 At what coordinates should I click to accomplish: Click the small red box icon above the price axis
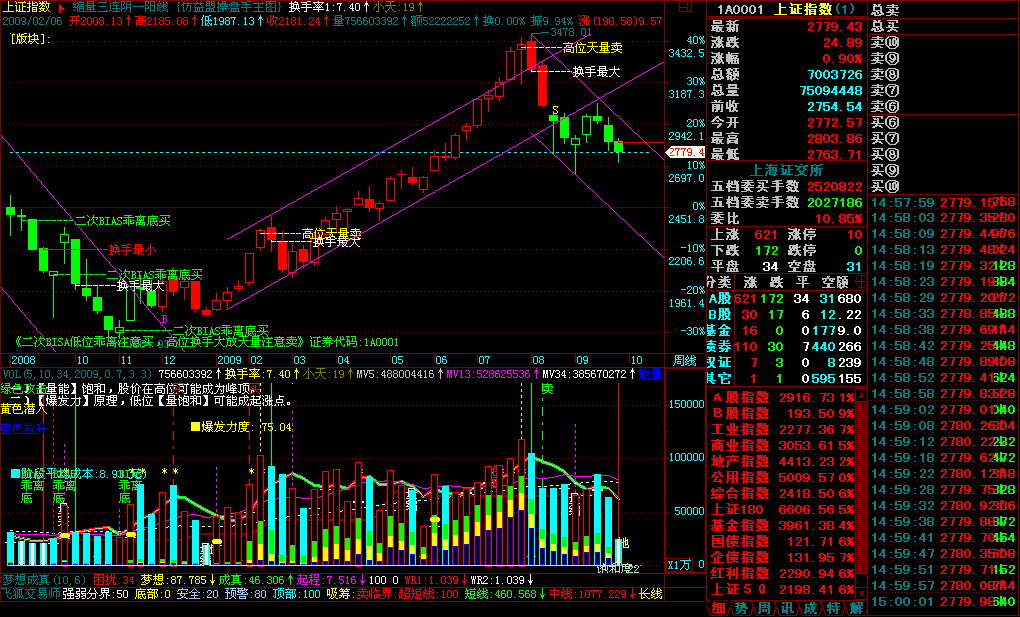(x=685, y=7)
